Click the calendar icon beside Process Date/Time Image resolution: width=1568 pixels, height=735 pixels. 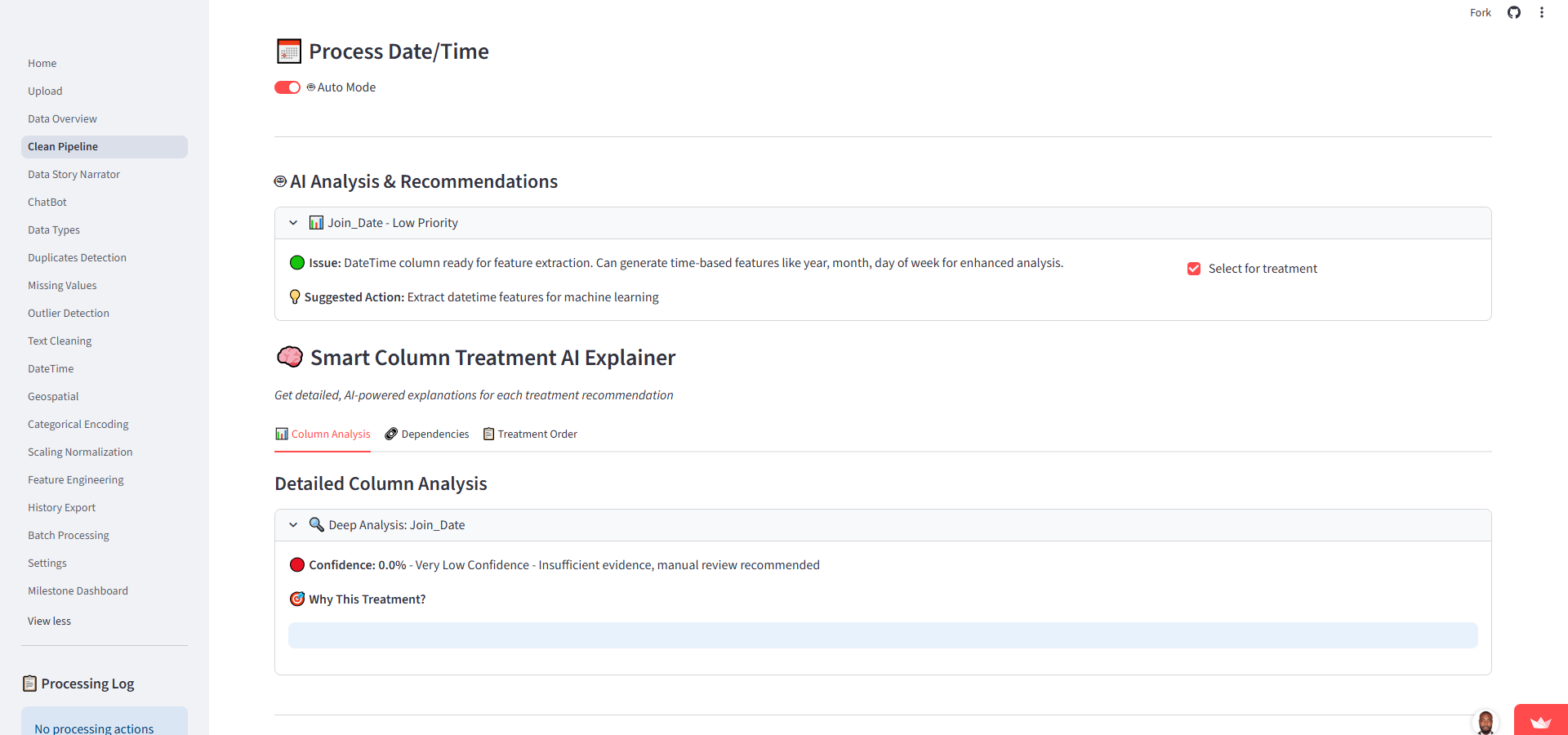coord(289,51)
